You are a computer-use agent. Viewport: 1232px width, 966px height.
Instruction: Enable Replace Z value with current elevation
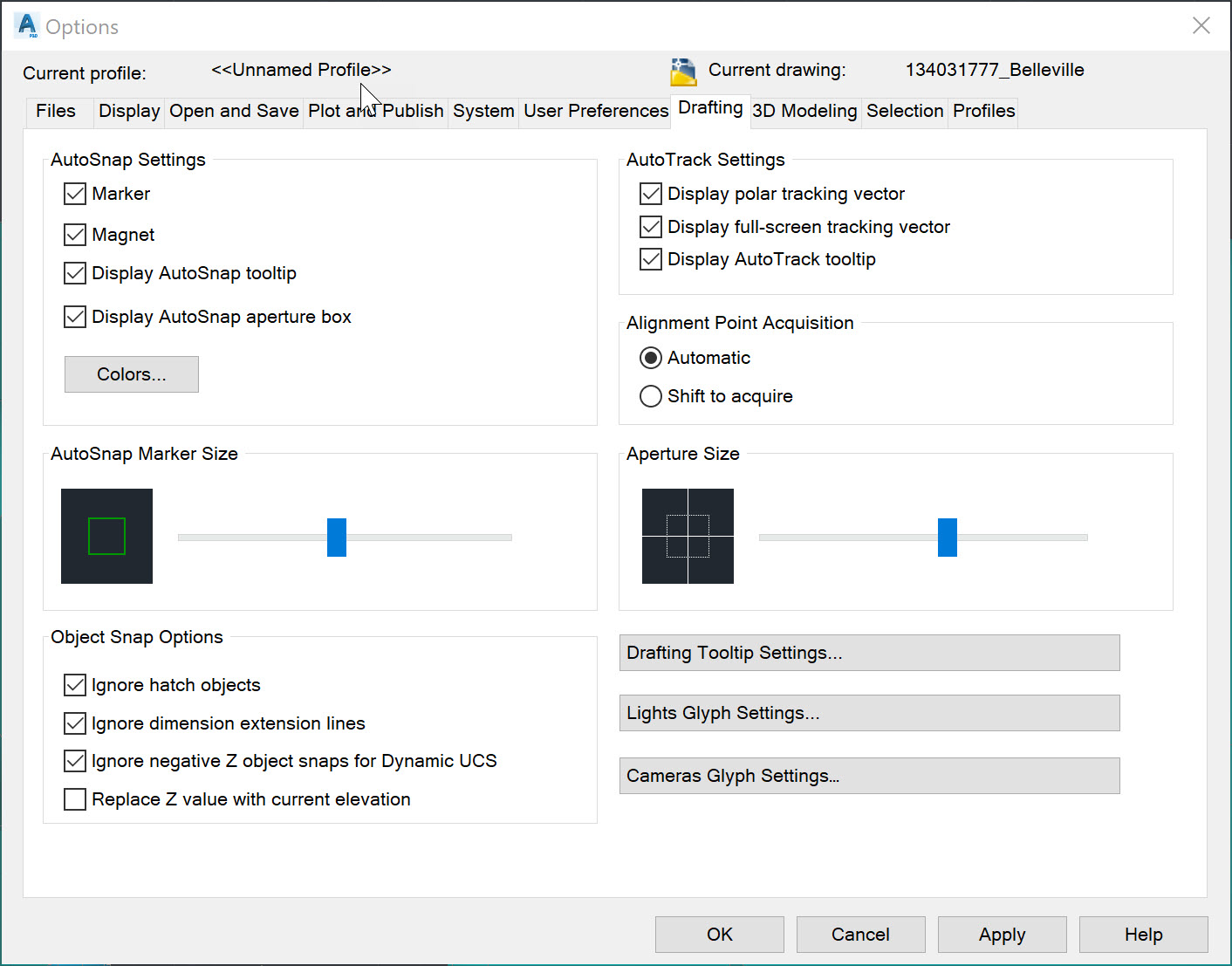(x=75, y=798)
